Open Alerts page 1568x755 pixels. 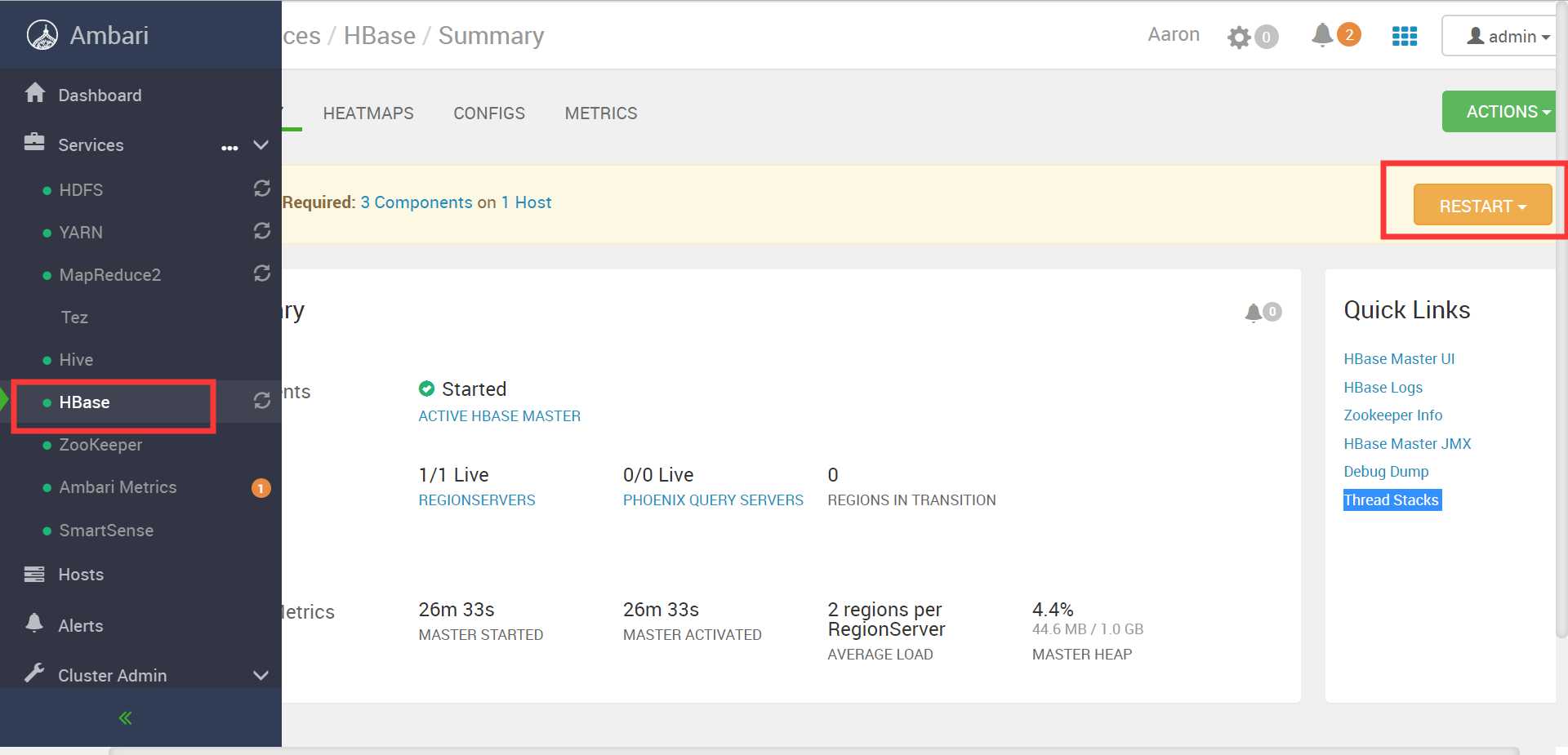click(x=80, y=626)
